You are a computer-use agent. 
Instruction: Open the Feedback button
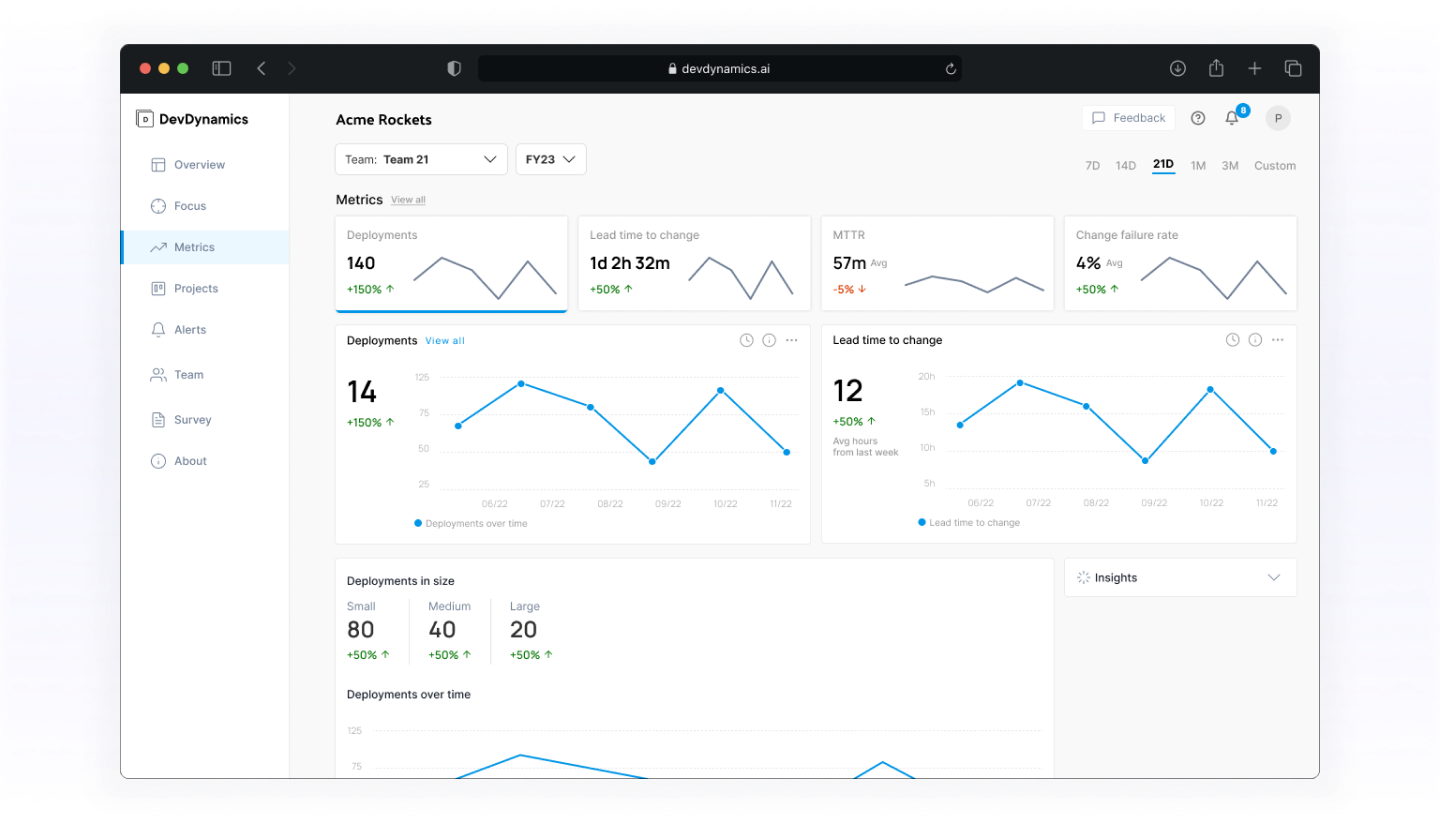pyautogui.click(x=1128, y=117)
